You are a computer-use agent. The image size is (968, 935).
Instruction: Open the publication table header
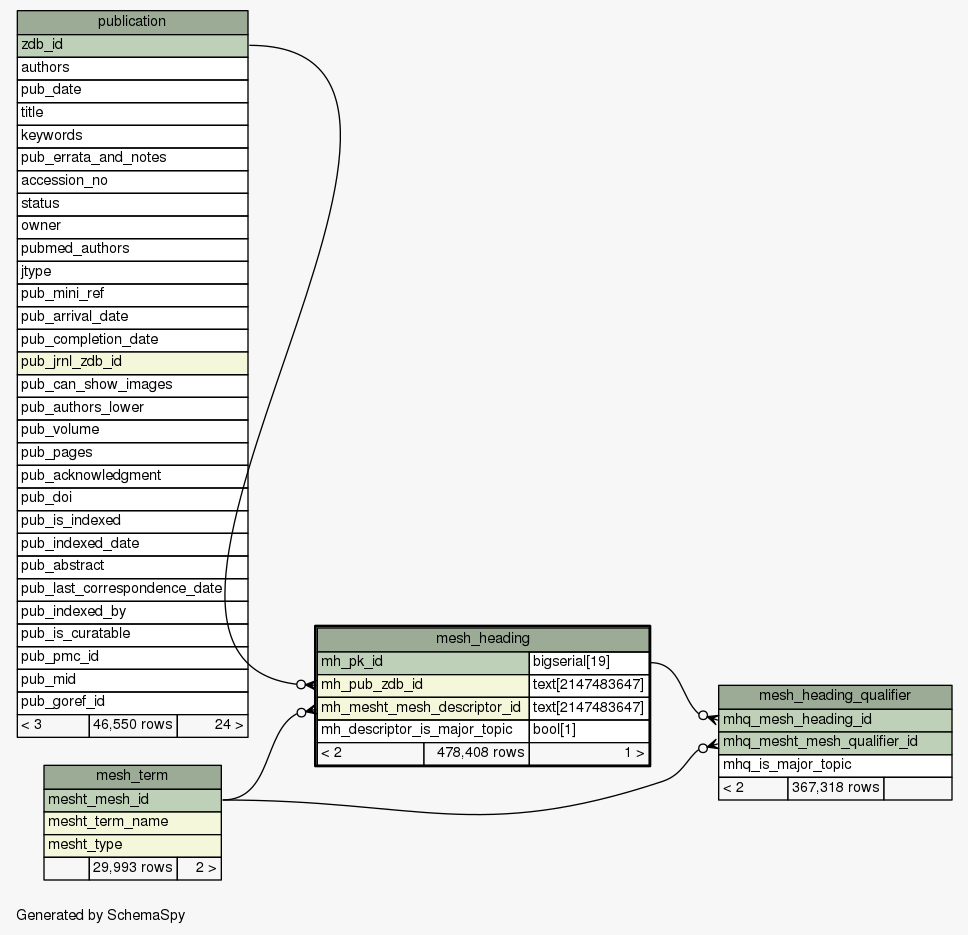[132, 21]
